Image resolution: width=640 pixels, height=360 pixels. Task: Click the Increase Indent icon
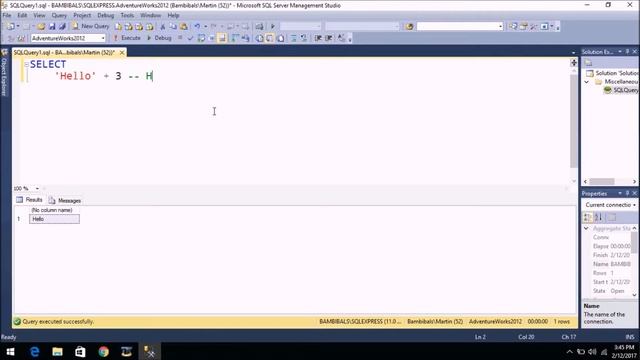pyautogui.click(x=329, y=38)
